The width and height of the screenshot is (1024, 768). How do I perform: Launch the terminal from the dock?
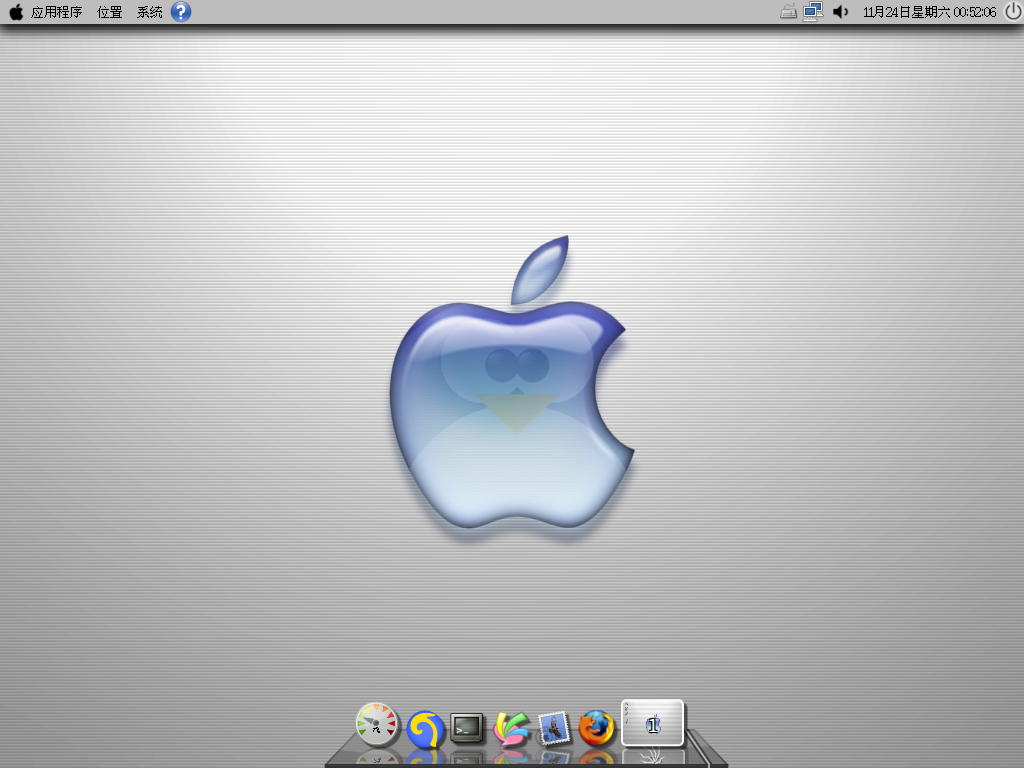pos(467,728)
